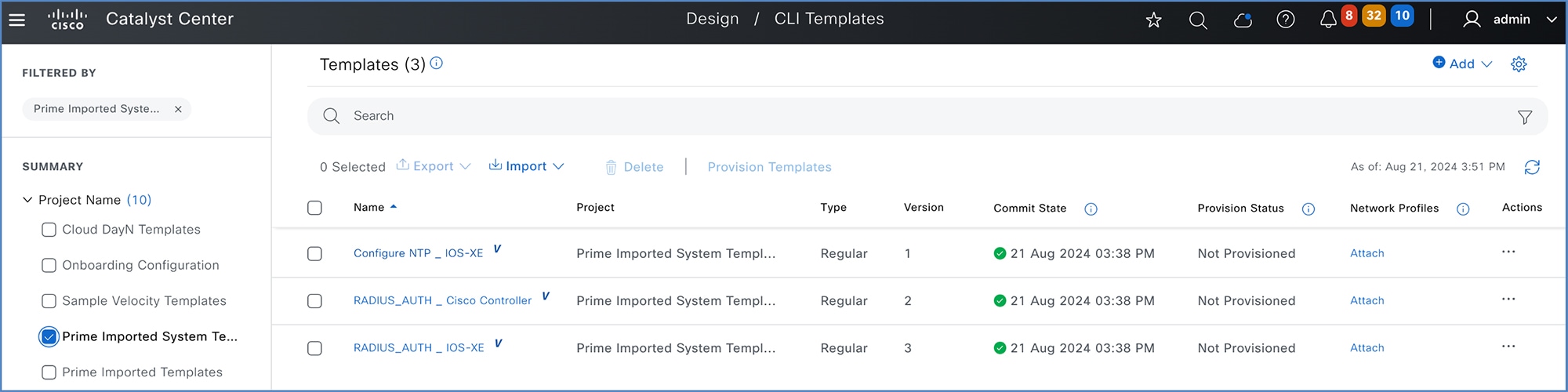Open the hamburger navigation menu
Screen dimensions: 1568x392
pos(16,20)
